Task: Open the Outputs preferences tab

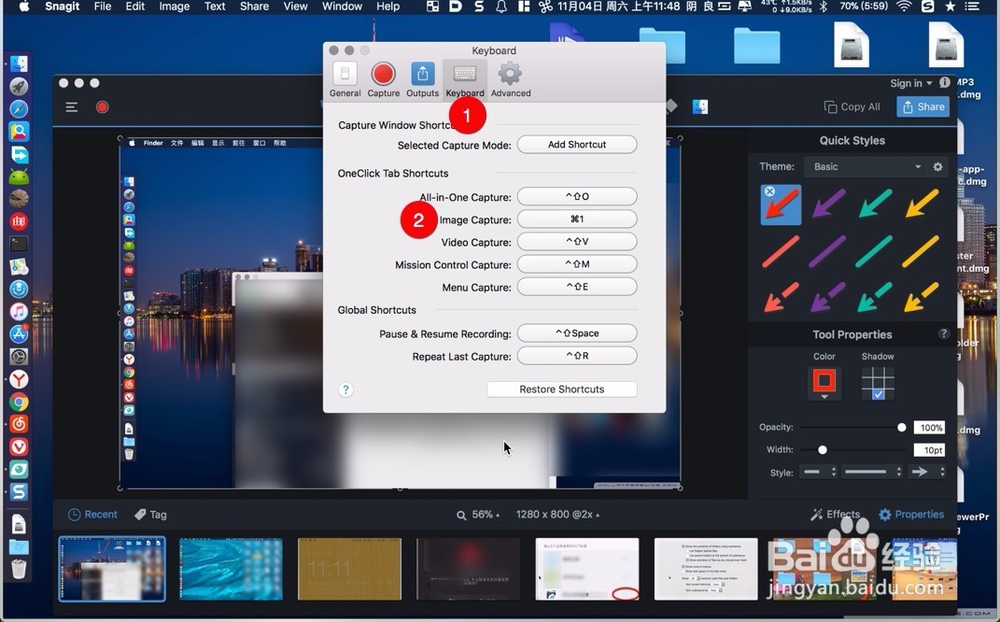Action: pyautogui.click(x=422, y=80)
